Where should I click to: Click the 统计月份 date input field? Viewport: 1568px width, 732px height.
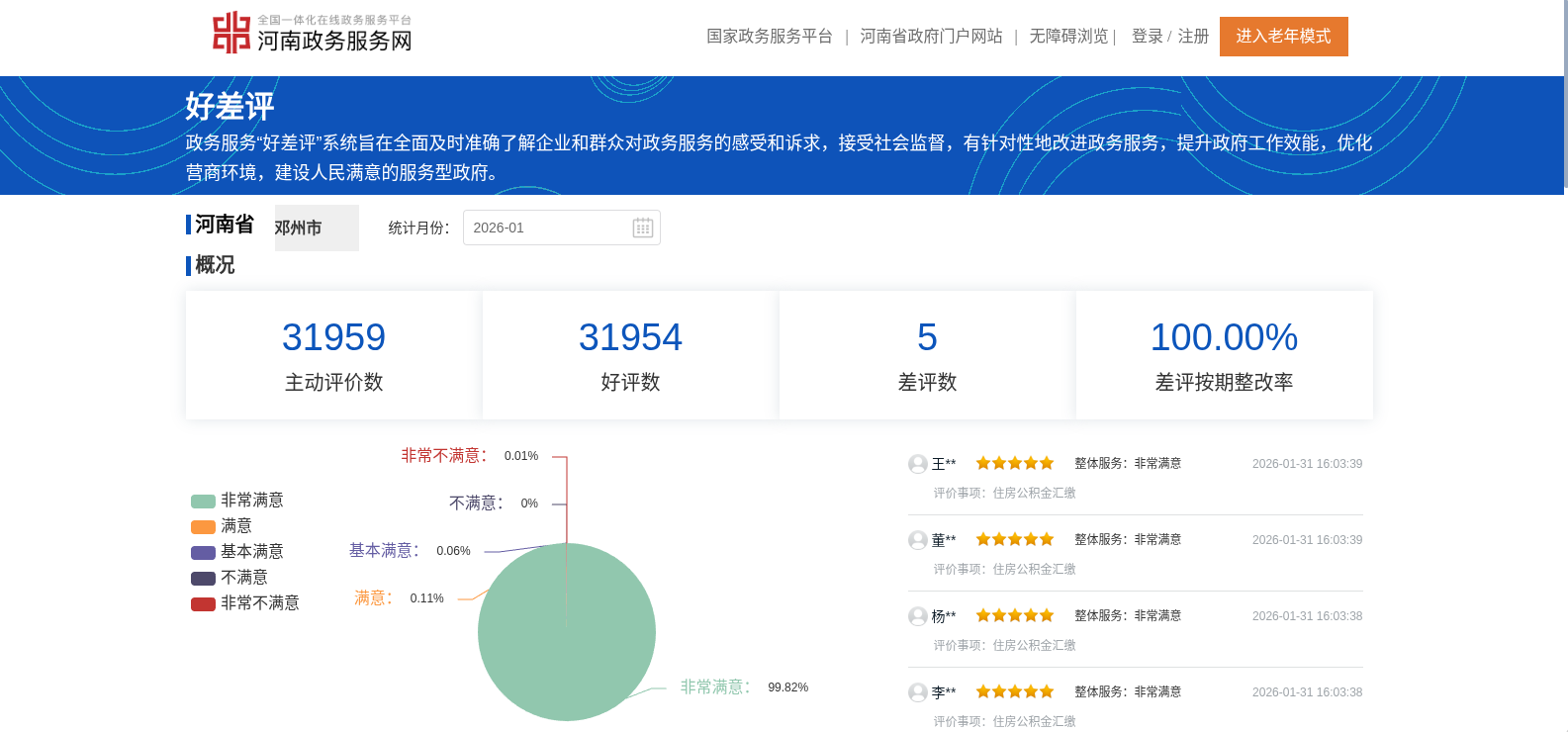point(561,228)
